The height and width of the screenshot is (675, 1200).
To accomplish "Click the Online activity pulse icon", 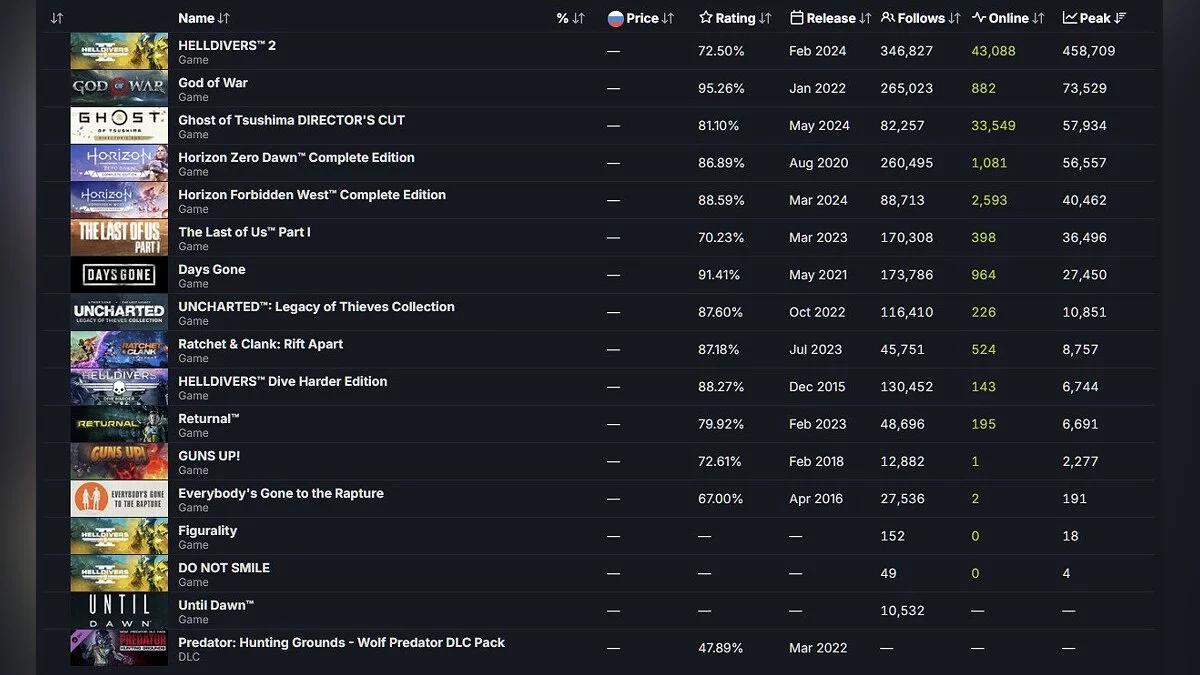I will click(979, 18).
